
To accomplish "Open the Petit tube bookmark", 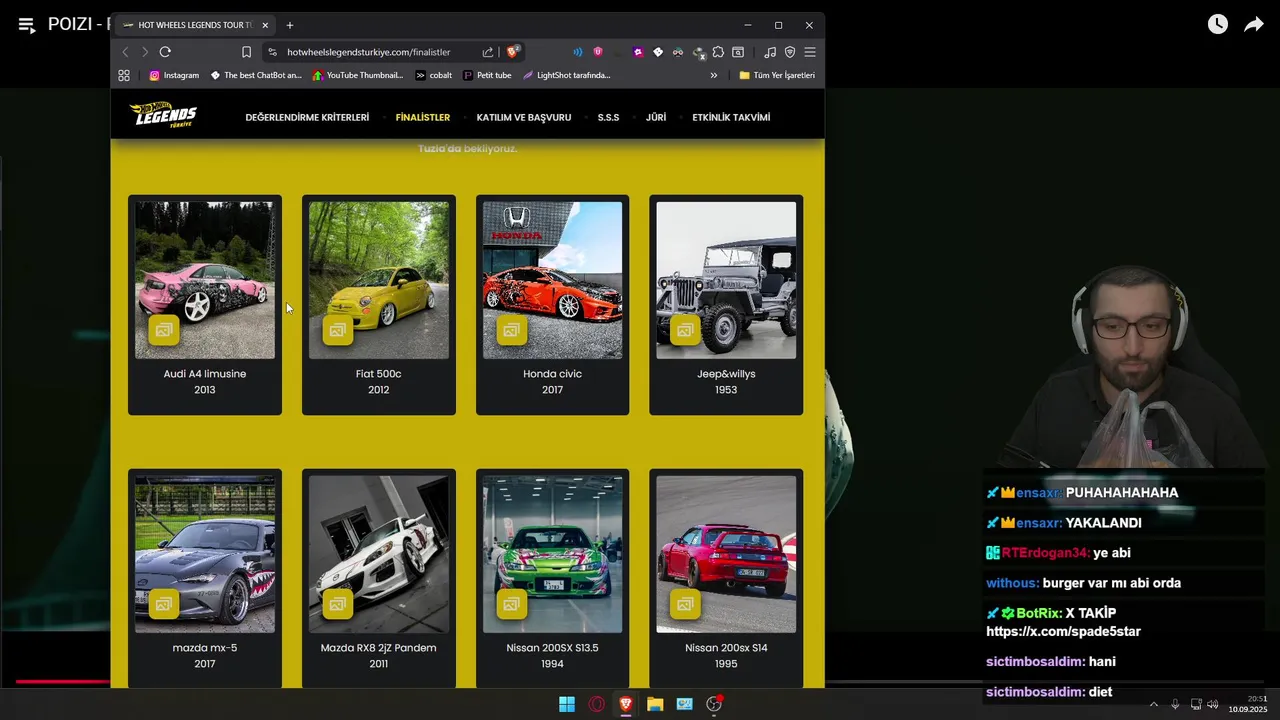I will click(487, 75).
